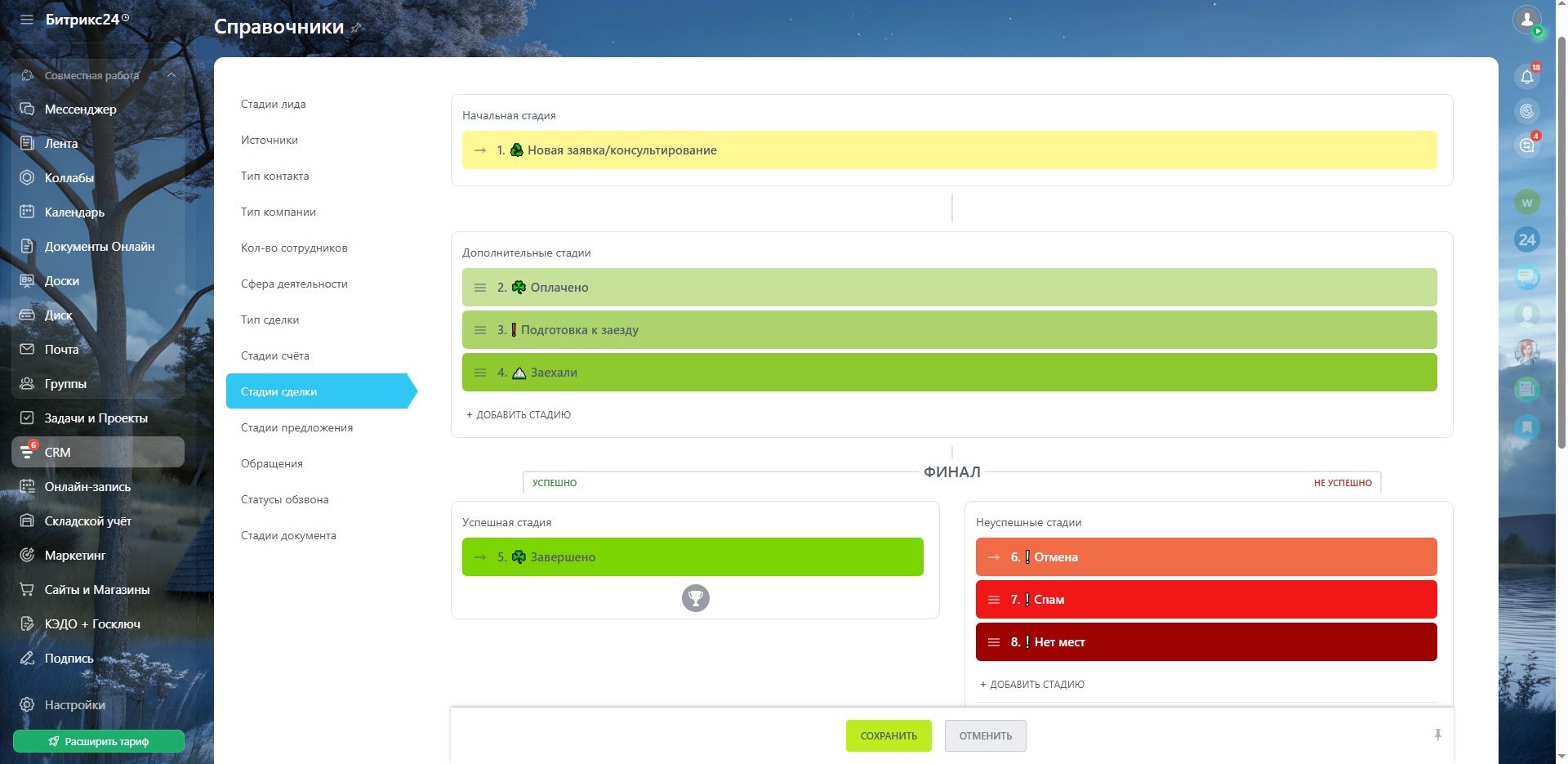This screenshot has width=1568, height=764.
Task: Click the arrow icon on Завершено stage
Action: tap(480, 557)
